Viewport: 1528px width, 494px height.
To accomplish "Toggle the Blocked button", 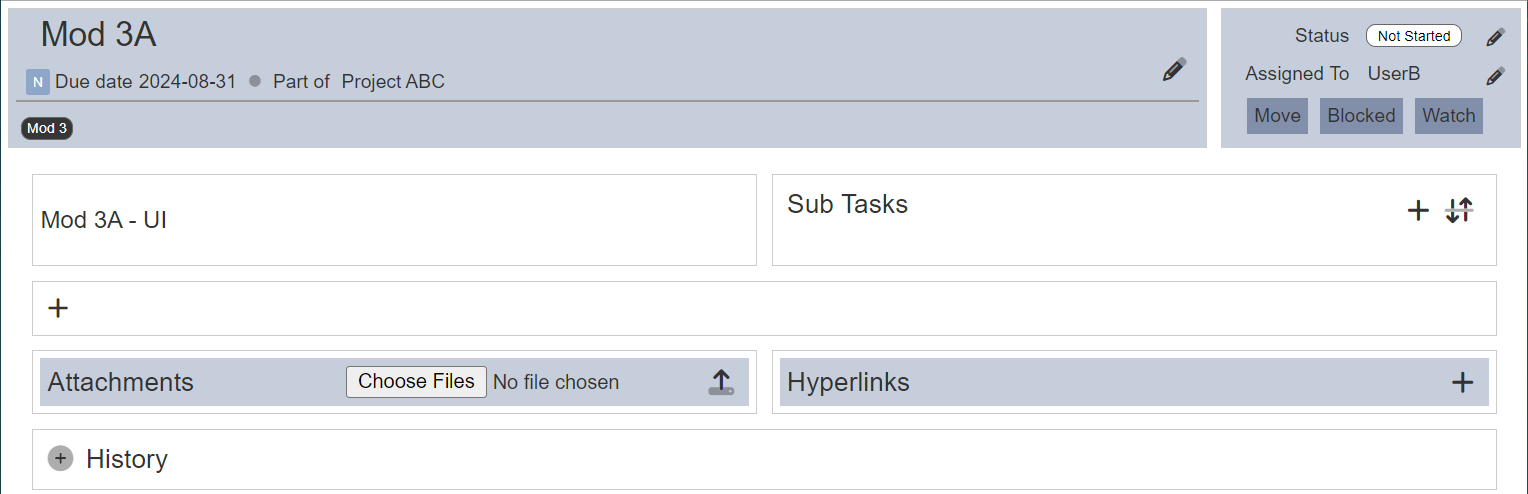I will point(1361,116).
